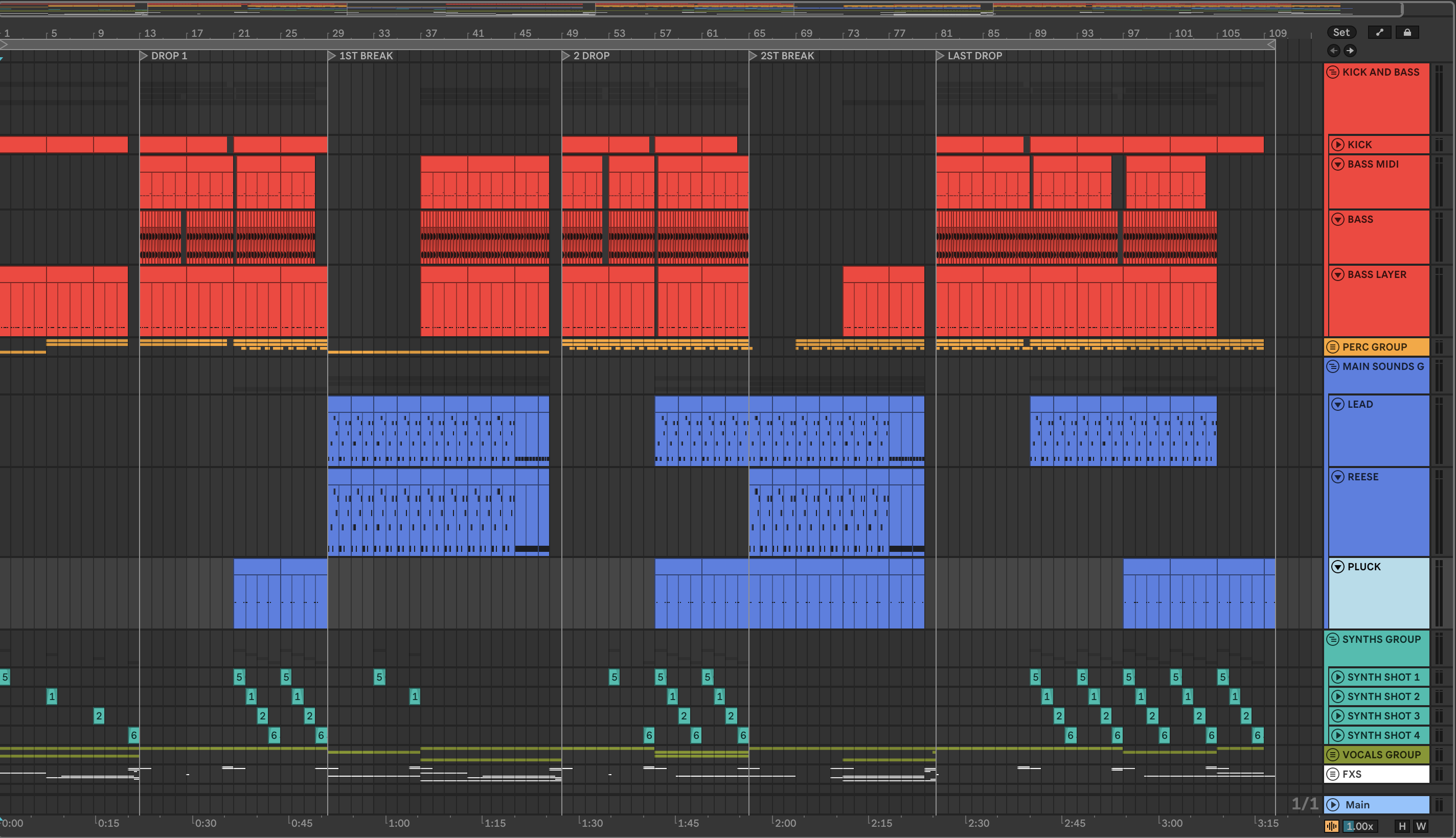The width and height of the screenshot is (1456, 838).
Task: Jump to the previous locator arrow
Action: coord(1333,51)
